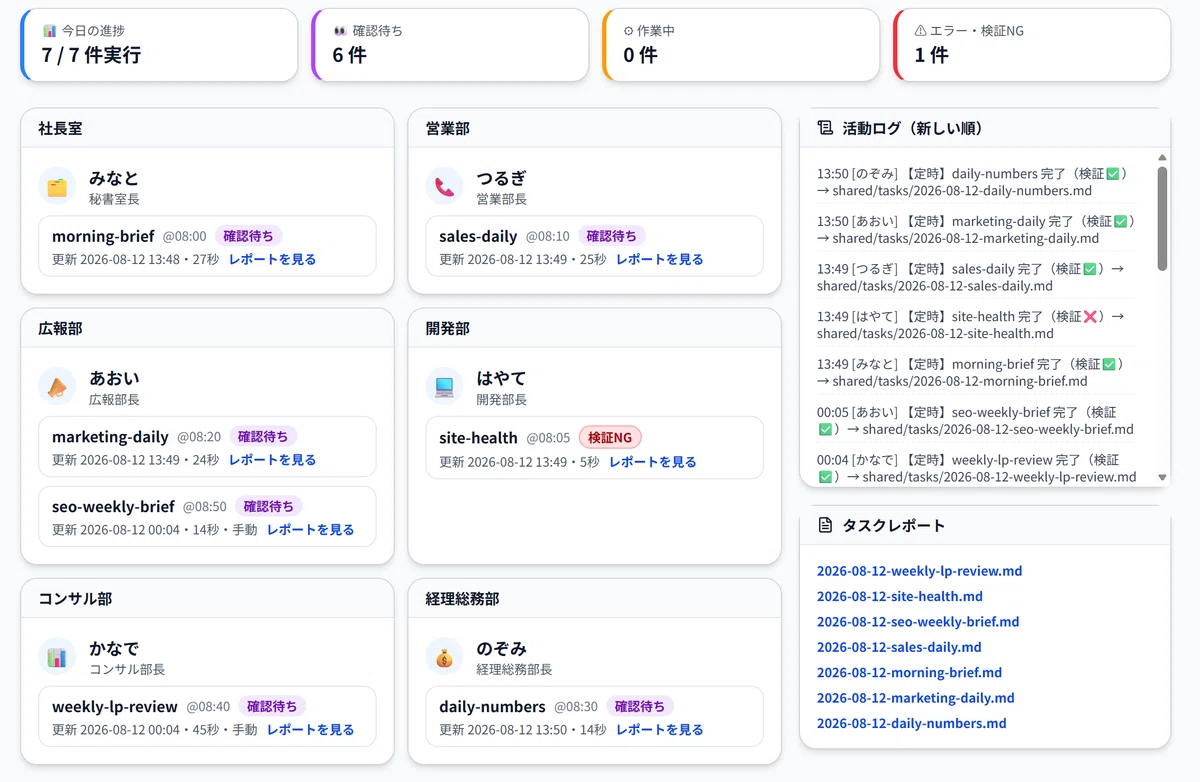Click the 13:49 つるぎ sales-daily log entry
Screen dimensions: 1200x782
click(976, 277)
